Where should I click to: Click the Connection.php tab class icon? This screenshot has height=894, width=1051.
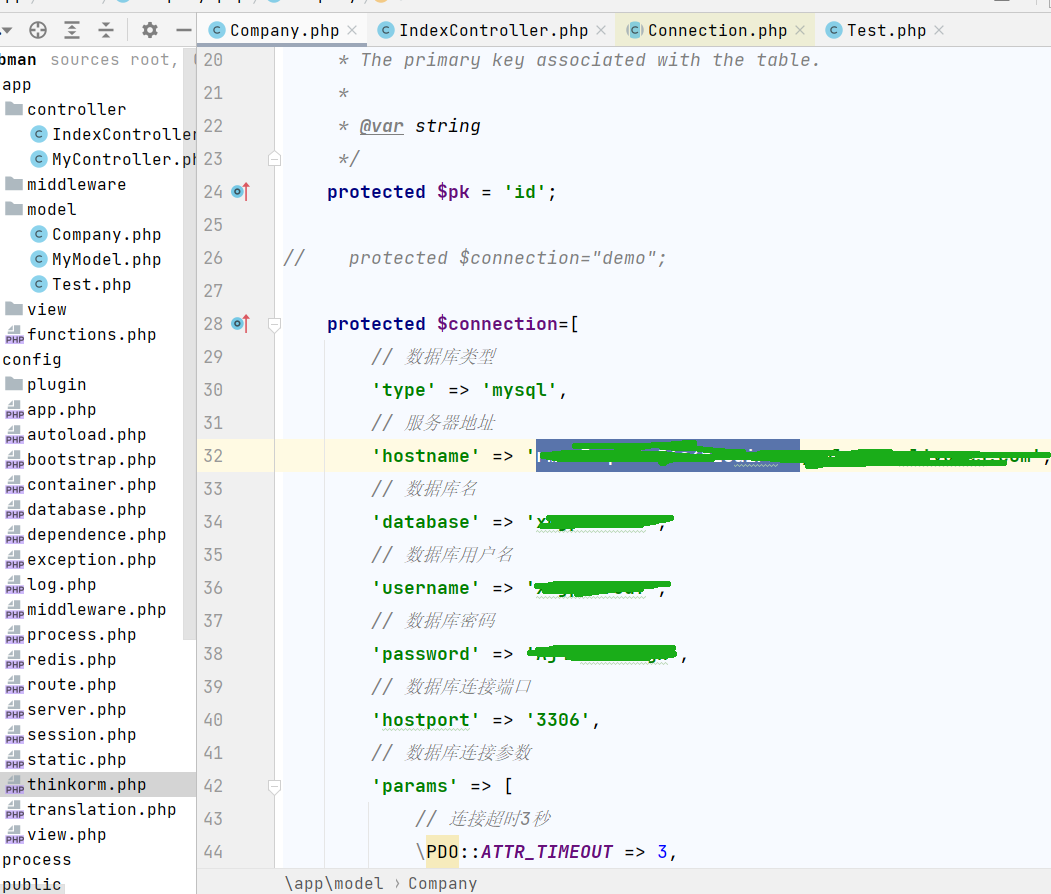634,30
